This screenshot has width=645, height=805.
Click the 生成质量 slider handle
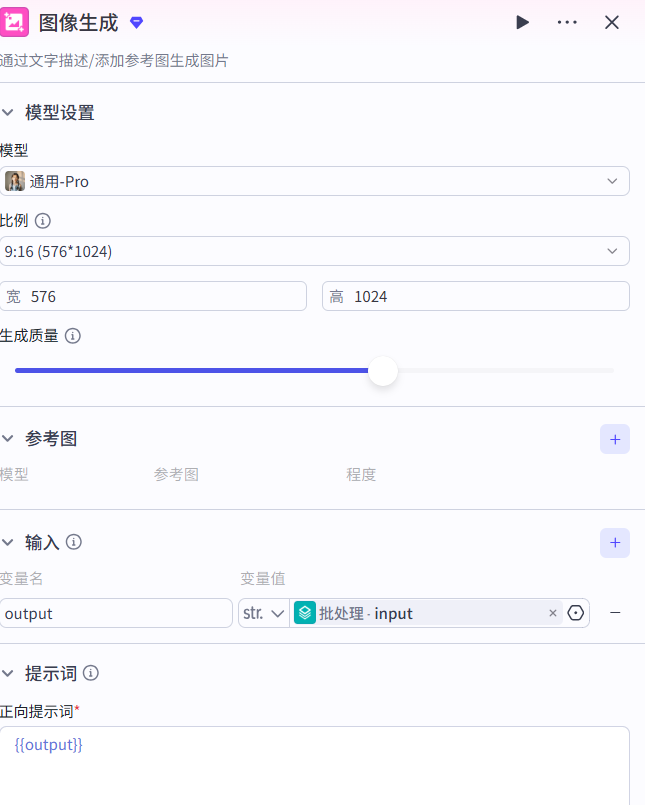[x=383, y=371]
